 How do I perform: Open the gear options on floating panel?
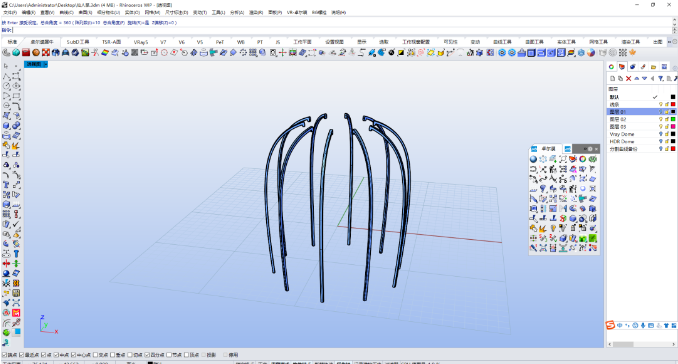click(590, 149)
